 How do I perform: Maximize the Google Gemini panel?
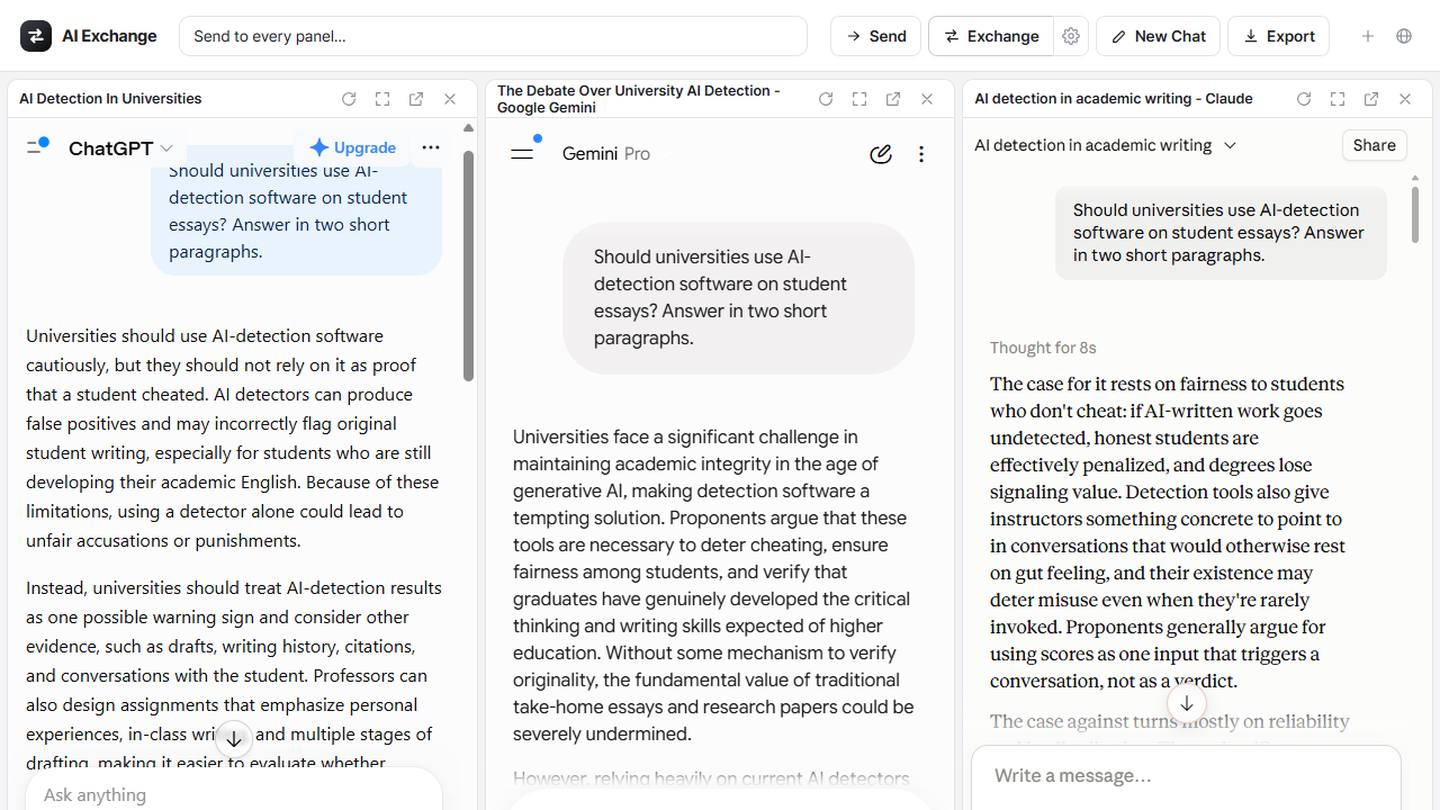point(859,99)
